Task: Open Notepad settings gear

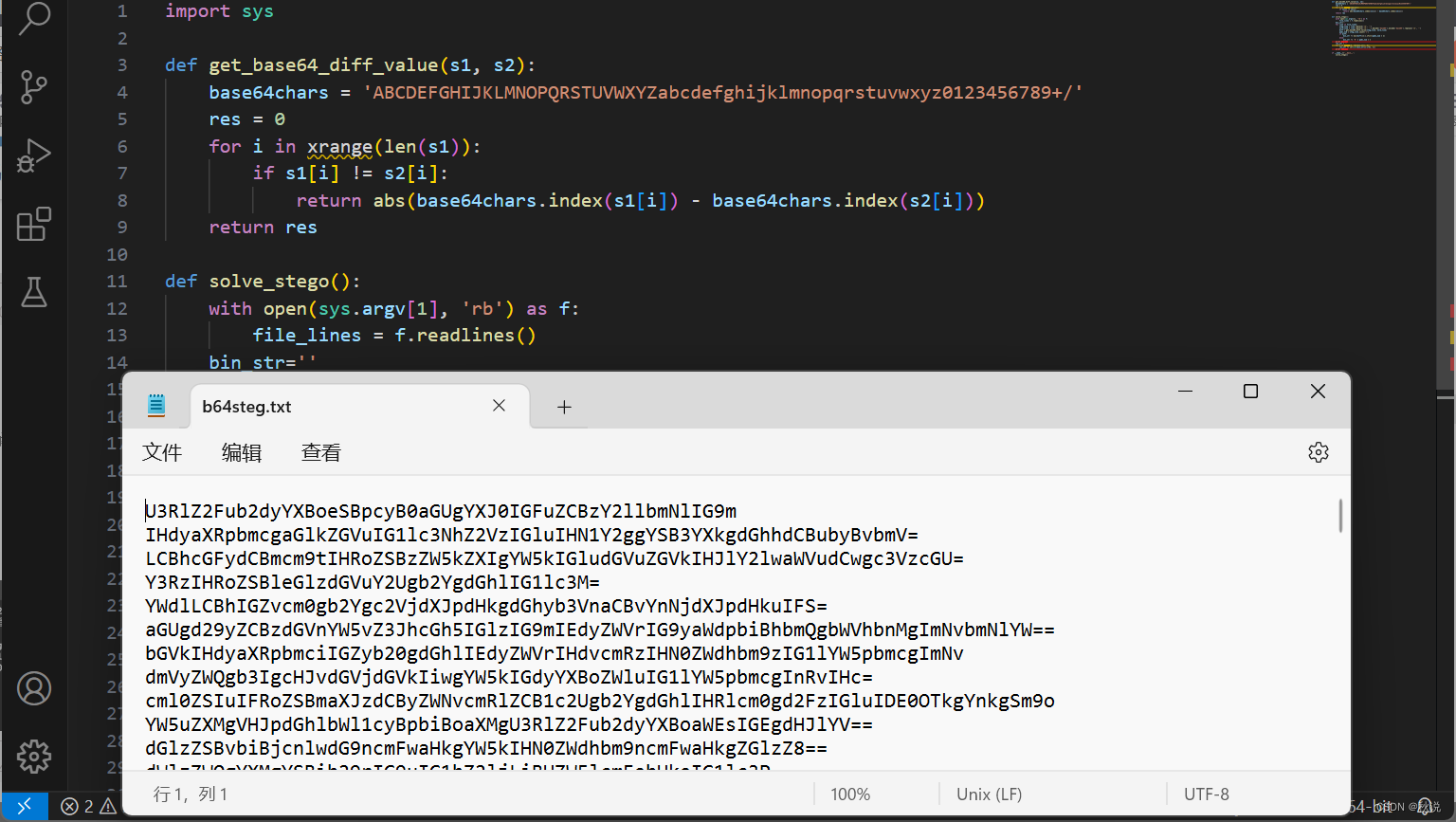Action: tap(1318, 452)
